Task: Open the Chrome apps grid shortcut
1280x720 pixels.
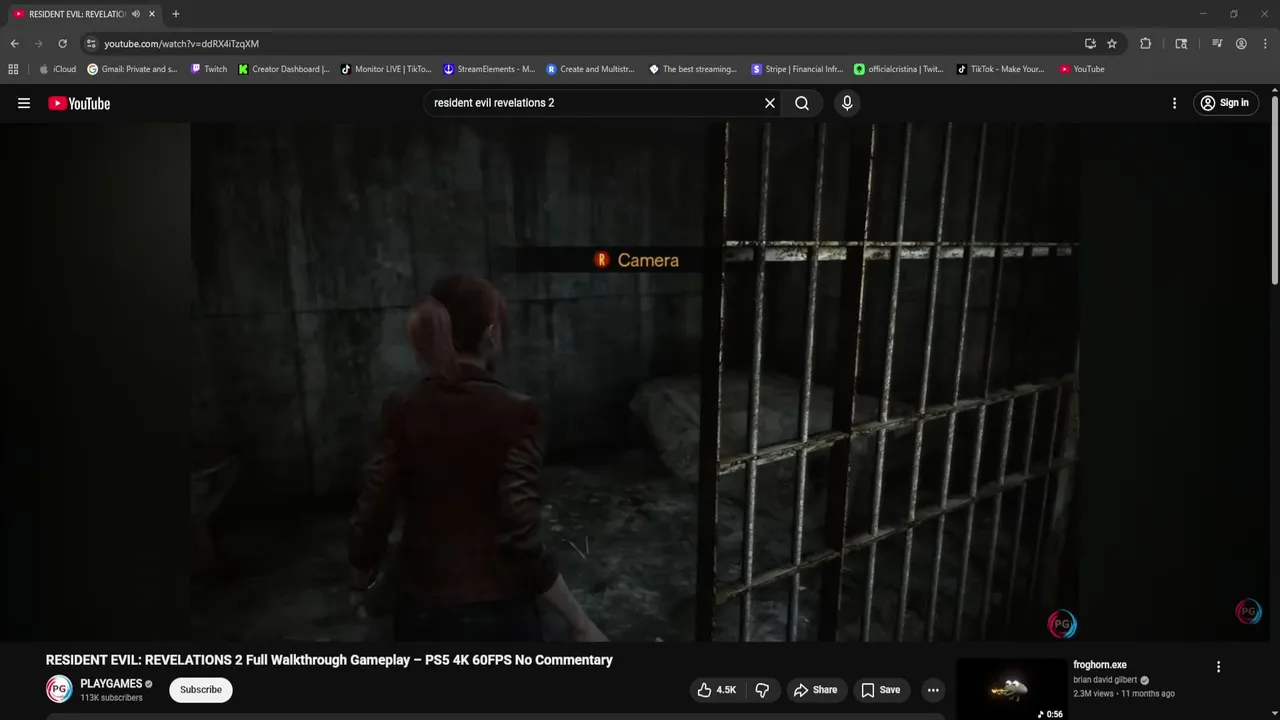Action: [13, 69]
